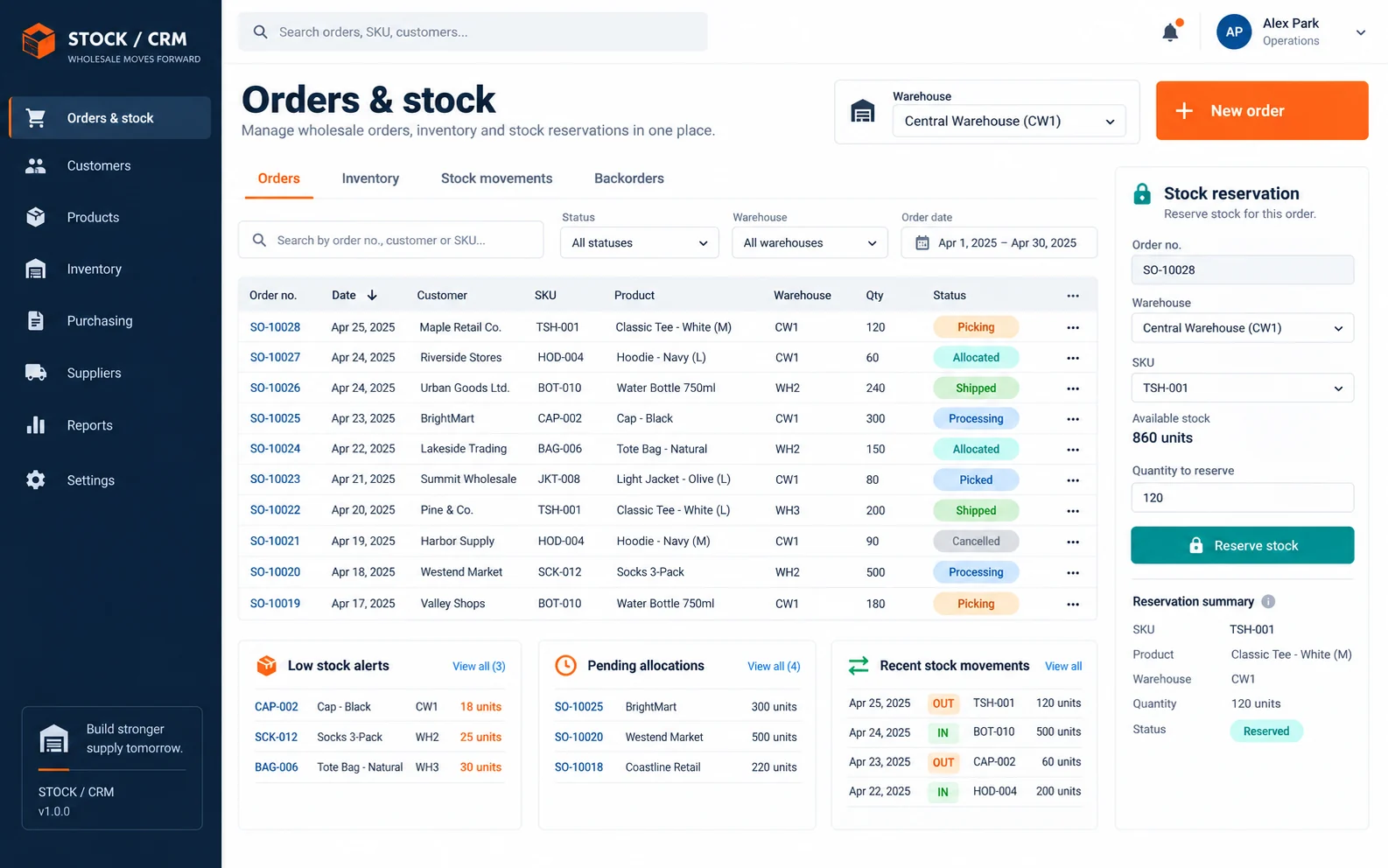Click View all recent stock movements

pyautogui.click(x=1063, y=666)
